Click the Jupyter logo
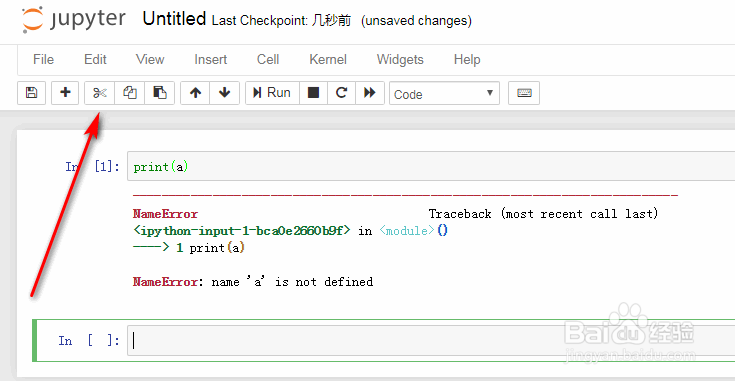 pyautogui.click(x=74, y=20)
